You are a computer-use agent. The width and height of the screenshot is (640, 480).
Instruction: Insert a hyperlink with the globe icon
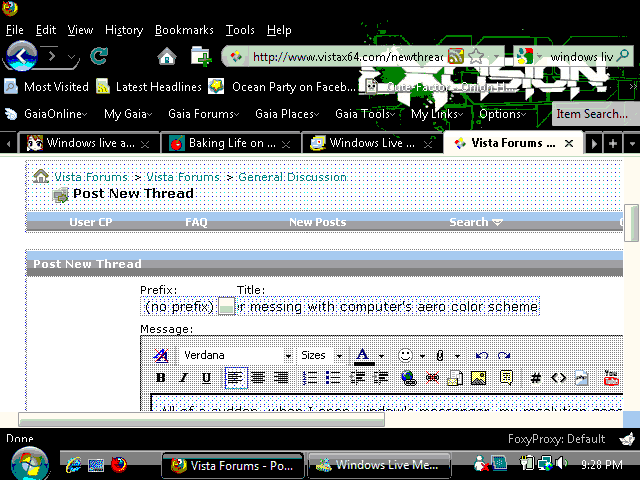[x=409, y=378]
